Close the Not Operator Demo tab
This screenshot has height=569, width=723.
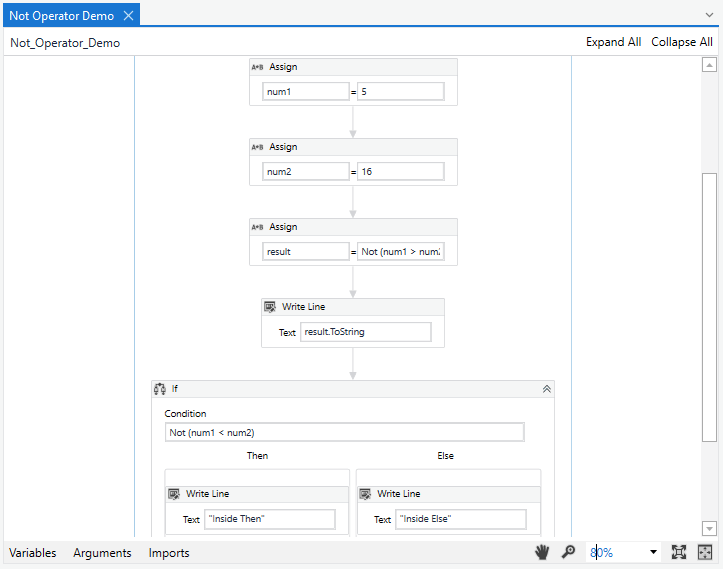129,16
